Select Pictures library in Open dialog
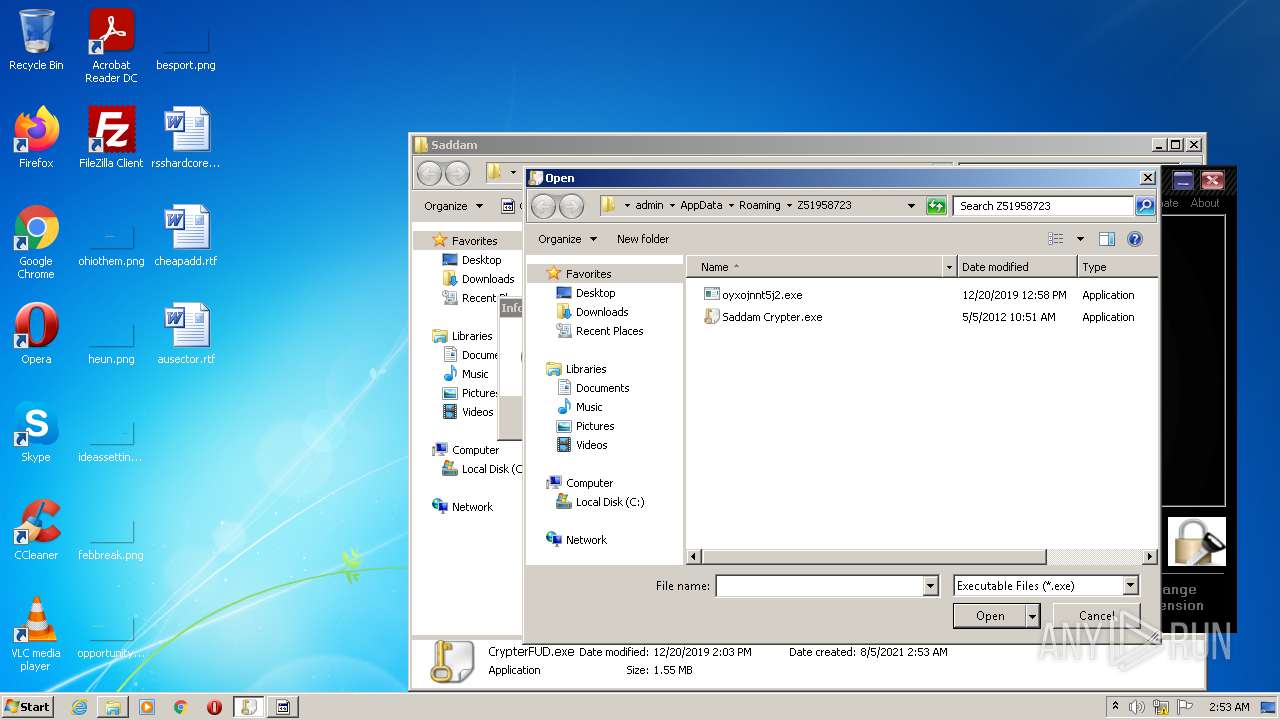 pyautogui.click(x=595, y=426)
